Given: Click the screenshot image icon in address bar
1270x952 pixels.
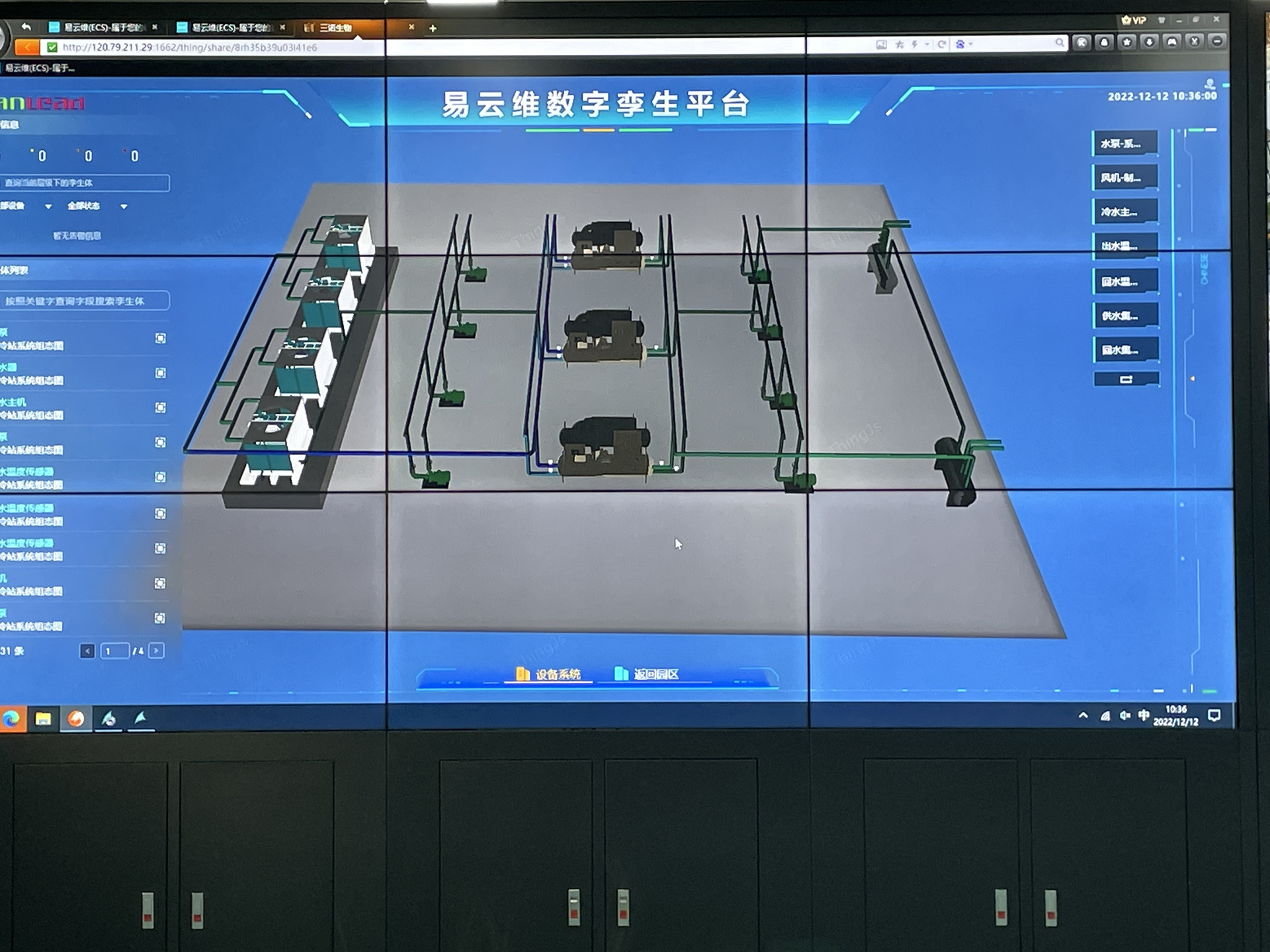Looking at the screenshot, I should [881, 44].
